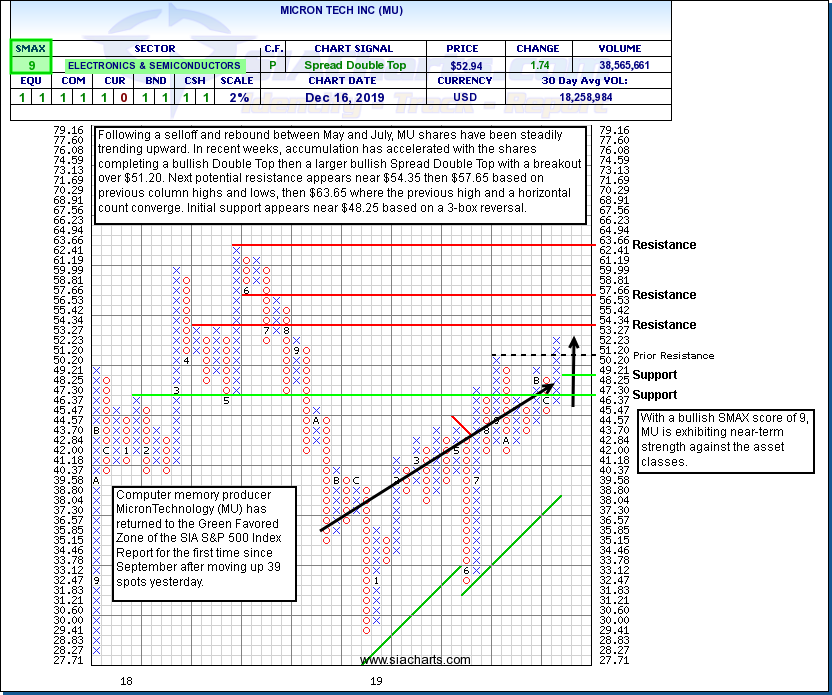Click the Resistance label near 57.66
Image resolution: width=832 pixels, height=695 pixels.
[664, 295]
